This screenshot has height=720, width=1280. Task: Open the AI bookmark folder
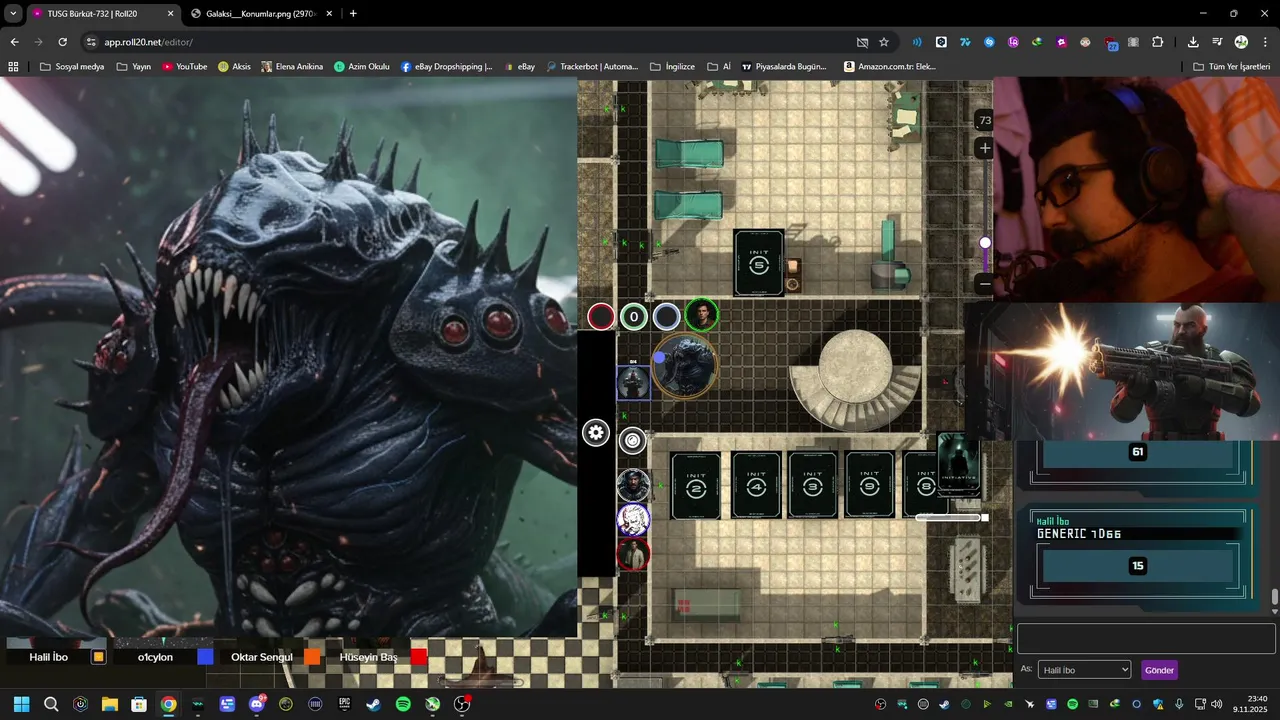click(719, 67)
